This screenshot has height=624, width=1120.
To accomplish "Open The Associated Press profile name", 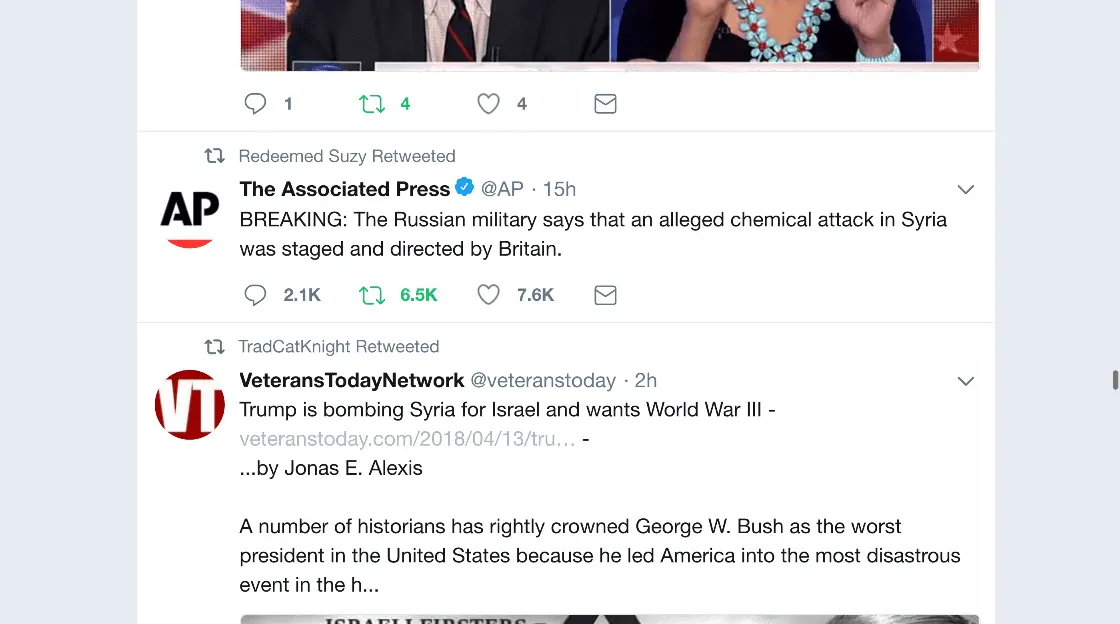I will [344, 189].
